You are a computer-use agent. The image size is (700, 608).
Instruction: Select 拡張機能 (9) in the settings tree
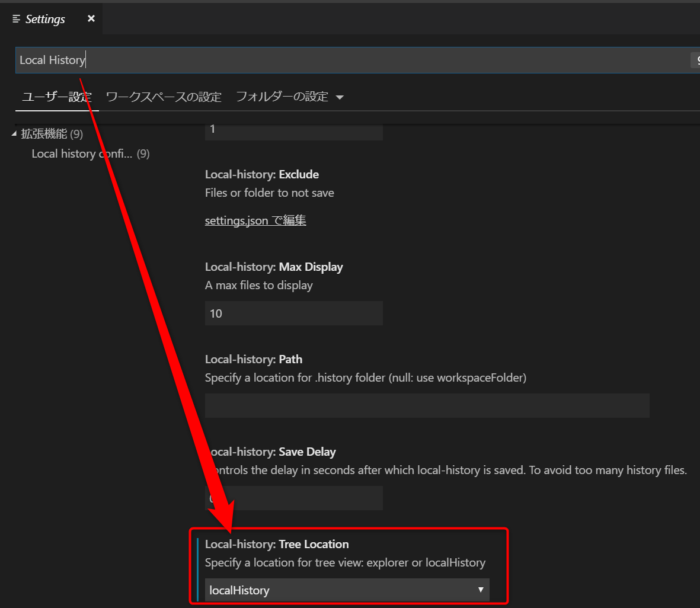coord(52,134)
